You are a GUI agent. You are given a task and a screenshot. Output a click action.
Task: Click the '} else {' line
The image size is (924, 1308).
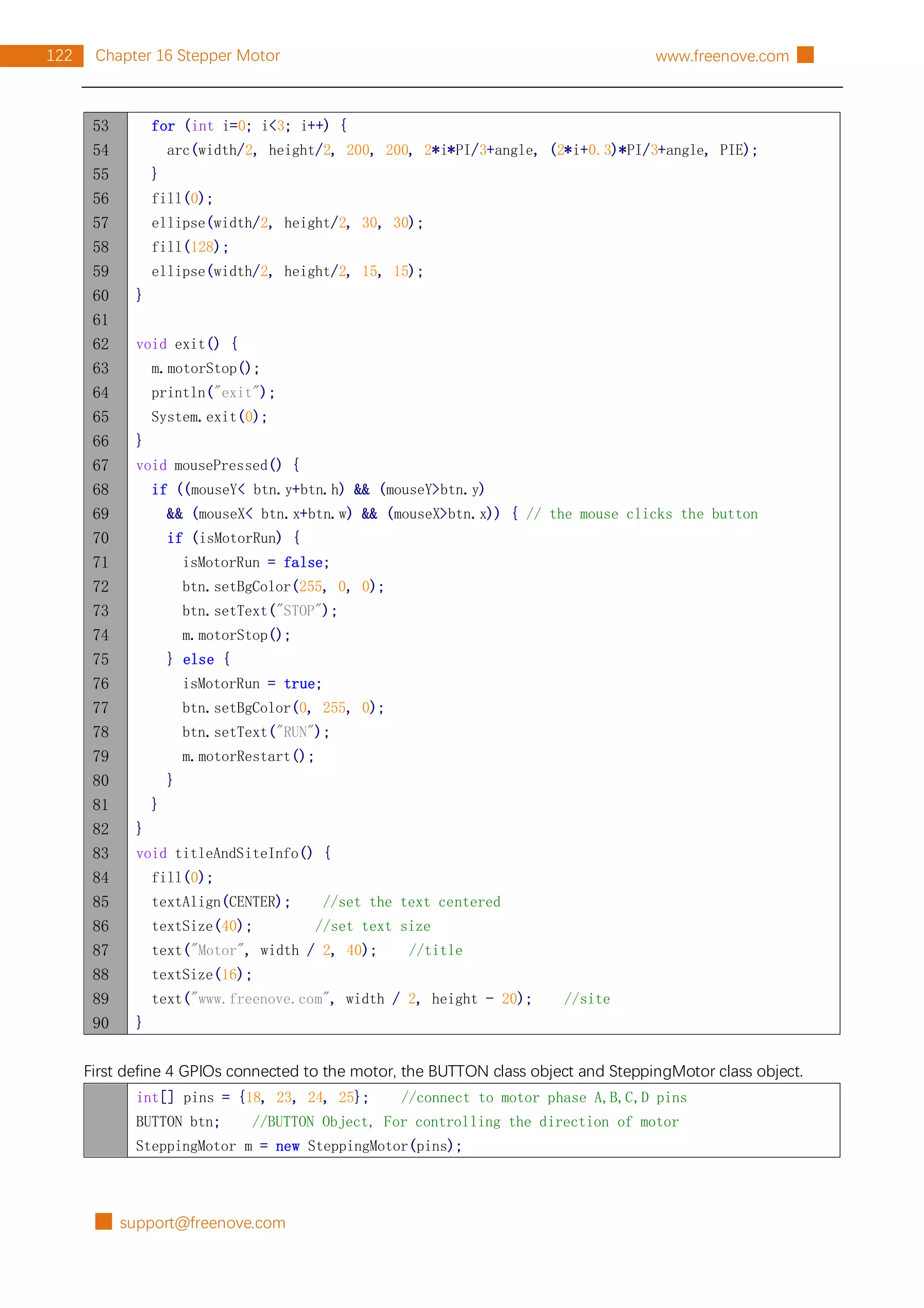(x=198, y=660)
